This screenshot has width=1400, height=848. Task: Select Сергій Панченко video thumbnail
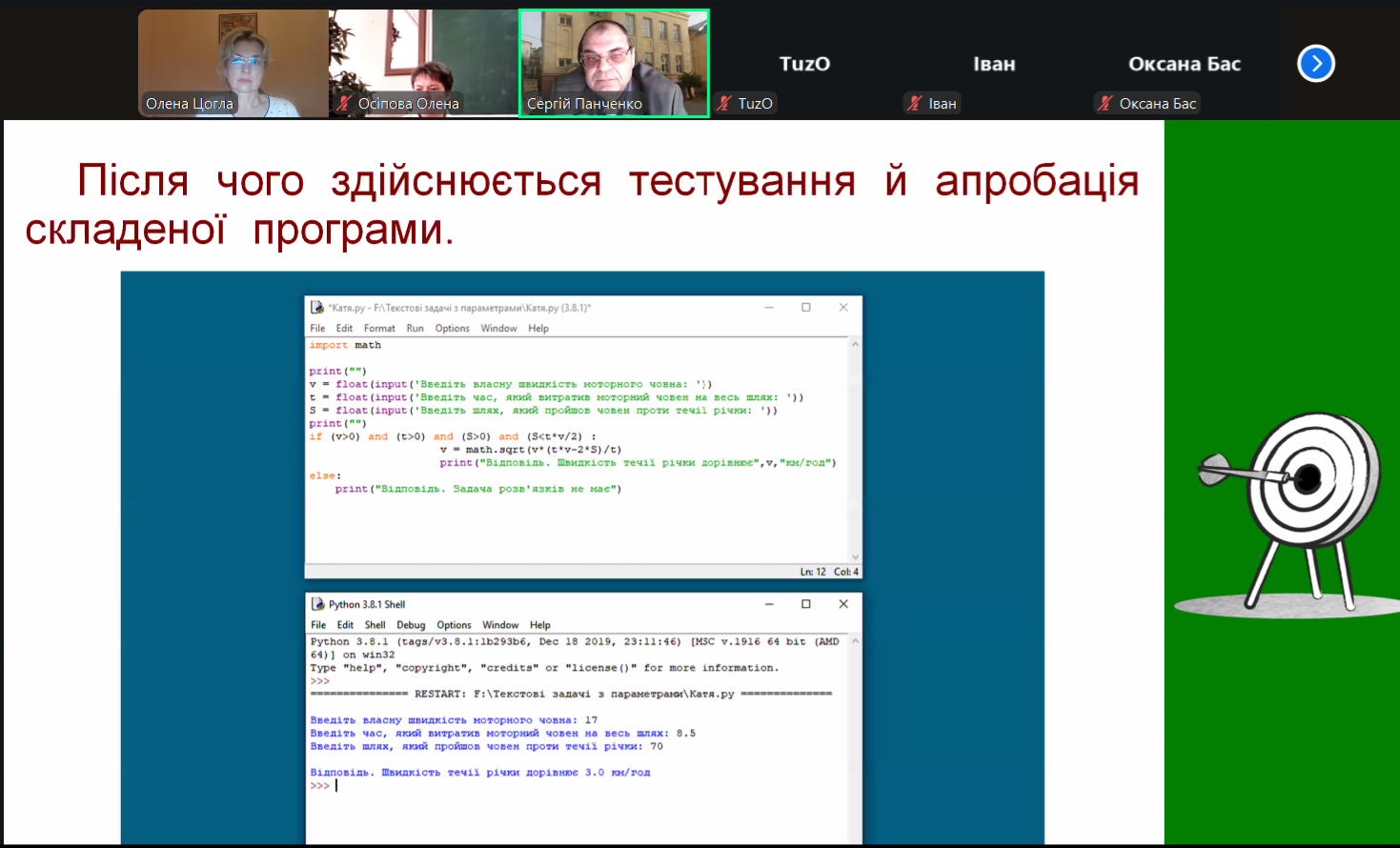tap(614, 63)
